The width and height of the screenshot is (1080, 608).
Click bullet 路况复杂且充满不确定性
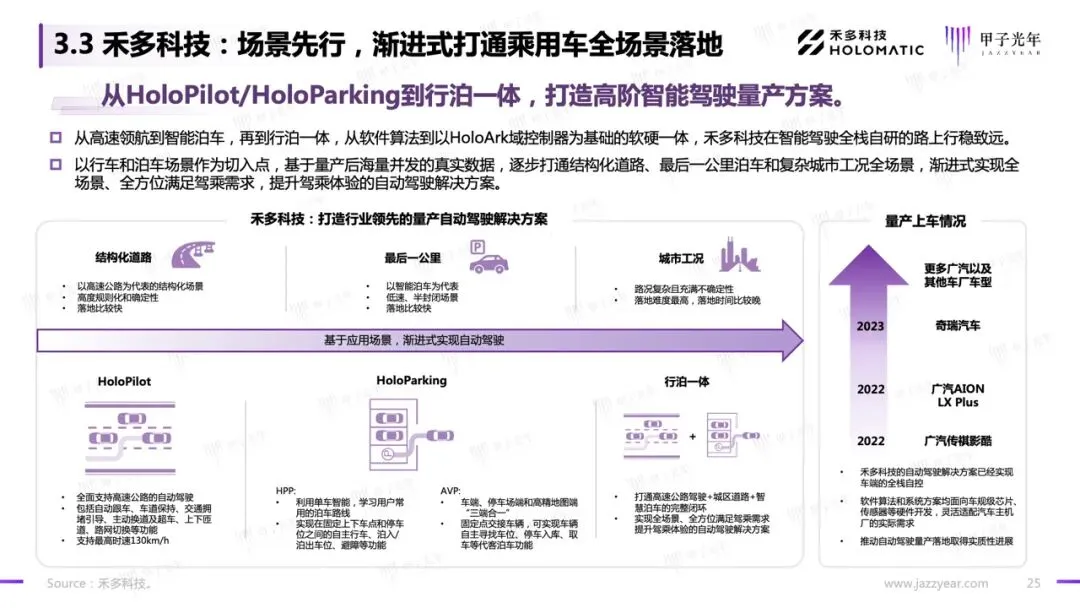(684, 289)
